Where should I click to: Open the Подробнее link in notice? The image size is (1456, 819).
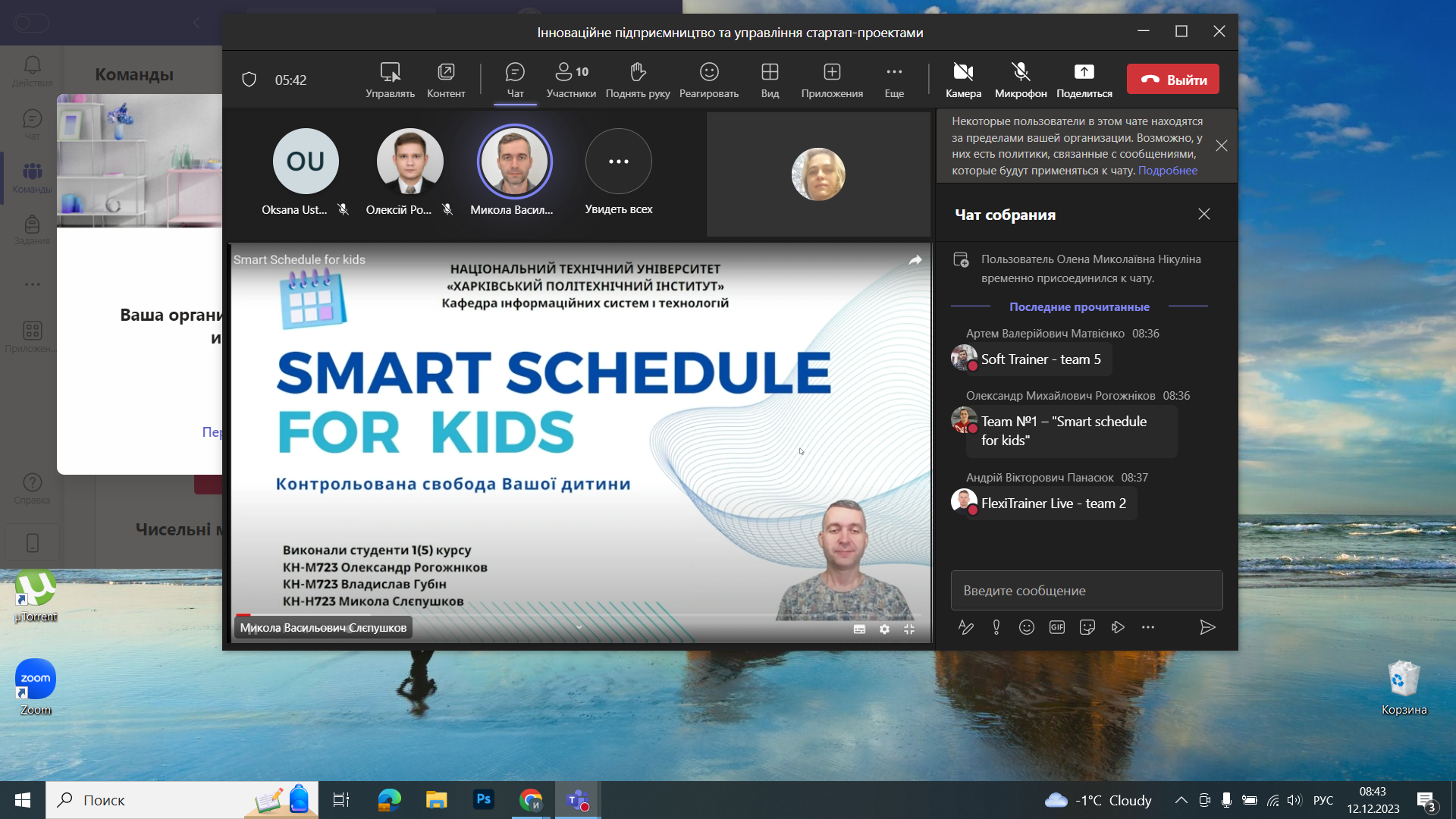click(1167, 171)
